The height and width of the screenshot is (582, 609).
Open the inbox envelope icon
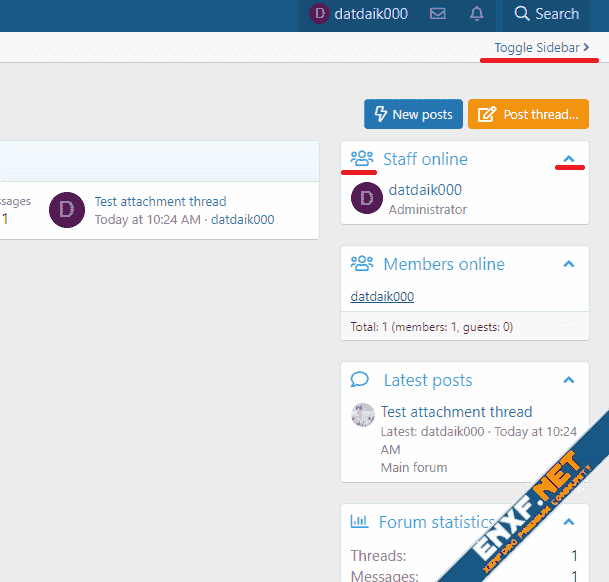(x=438, y=14)
